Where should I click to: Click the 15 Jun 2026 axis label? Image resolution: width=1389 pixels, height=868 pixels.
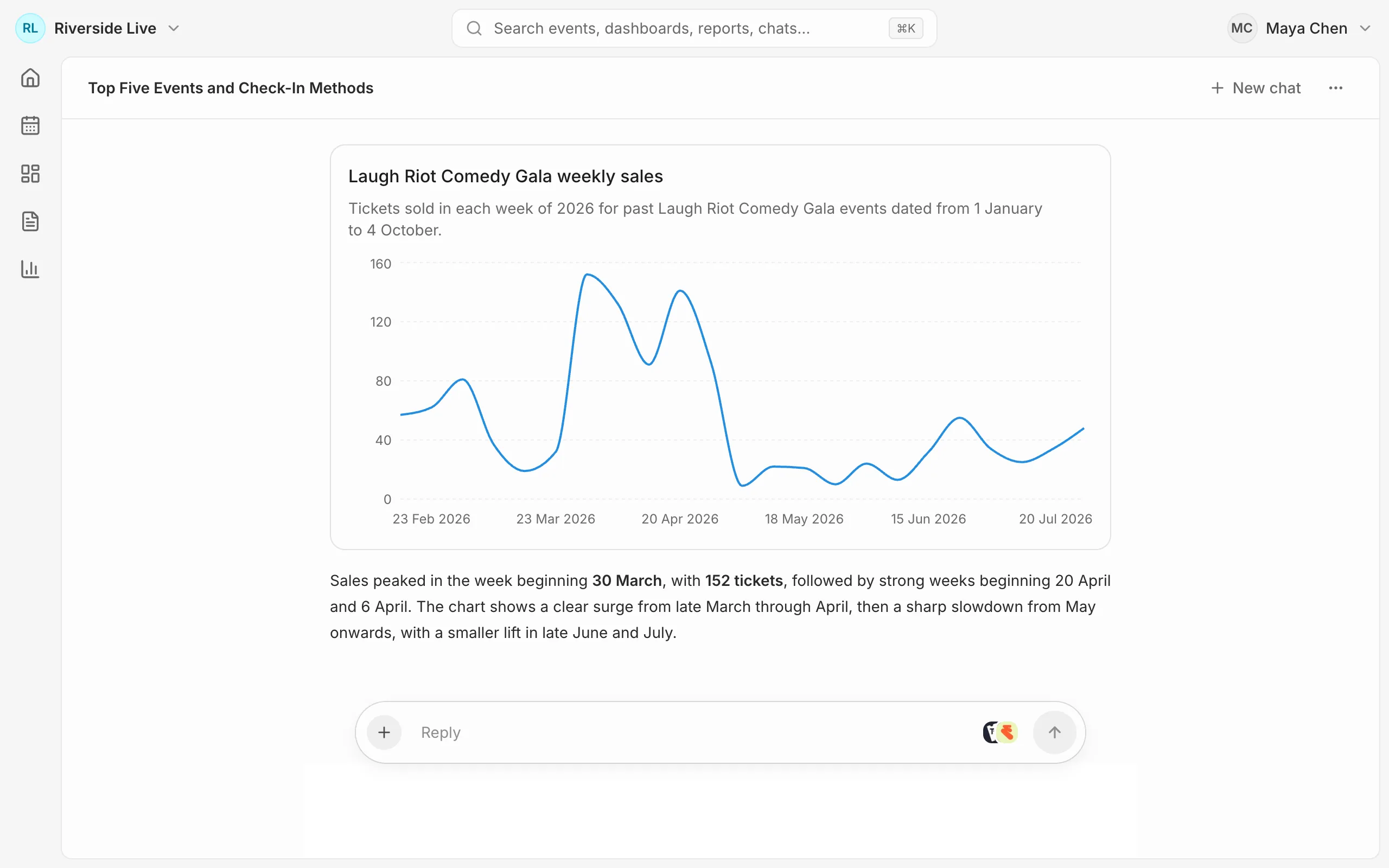click(x=928, y=519)
